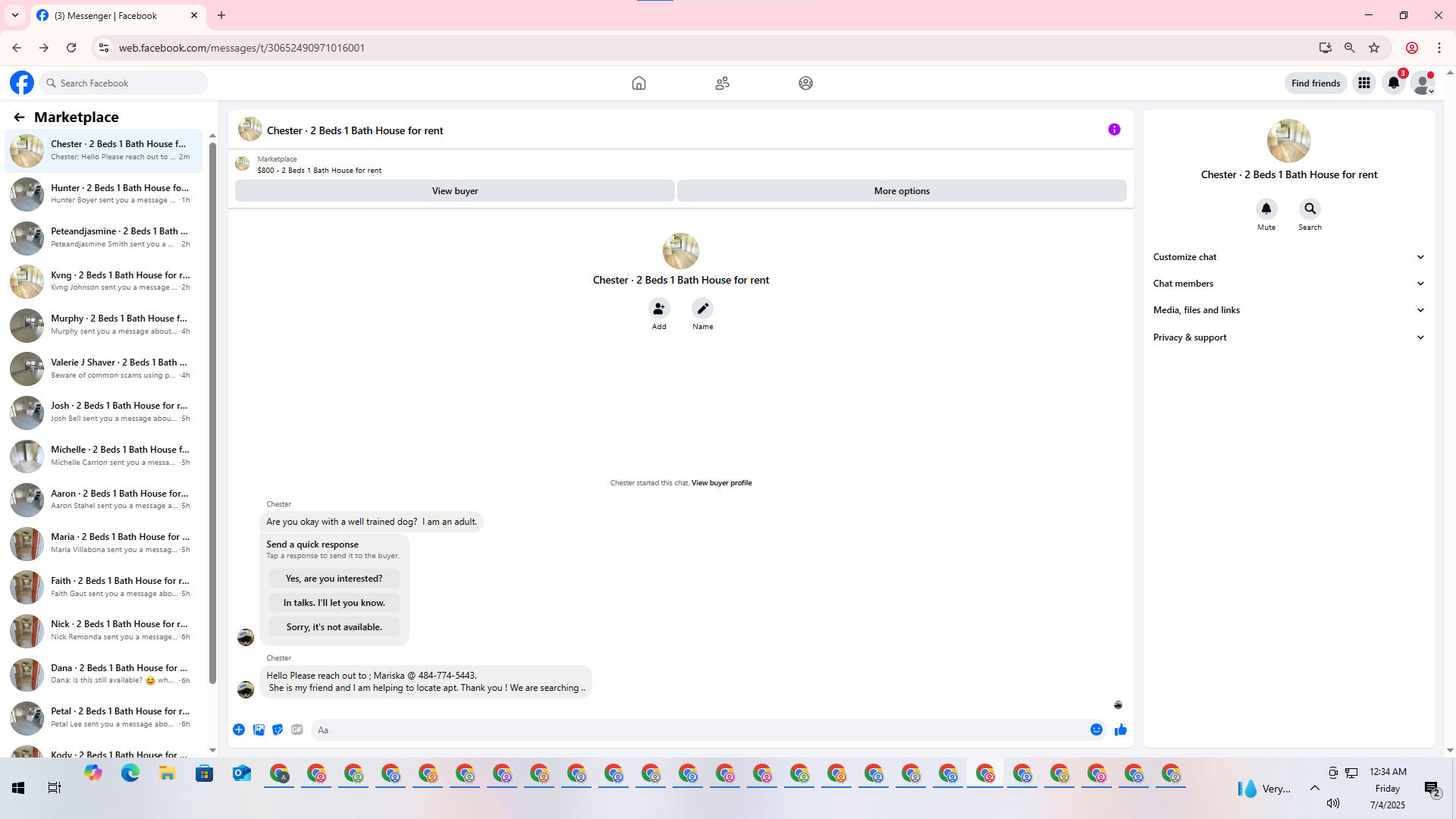The height and width of the screenshot is (819, 1456).
Task: Mute this chat with the bell toggle
Action: tap(1266, 209)
